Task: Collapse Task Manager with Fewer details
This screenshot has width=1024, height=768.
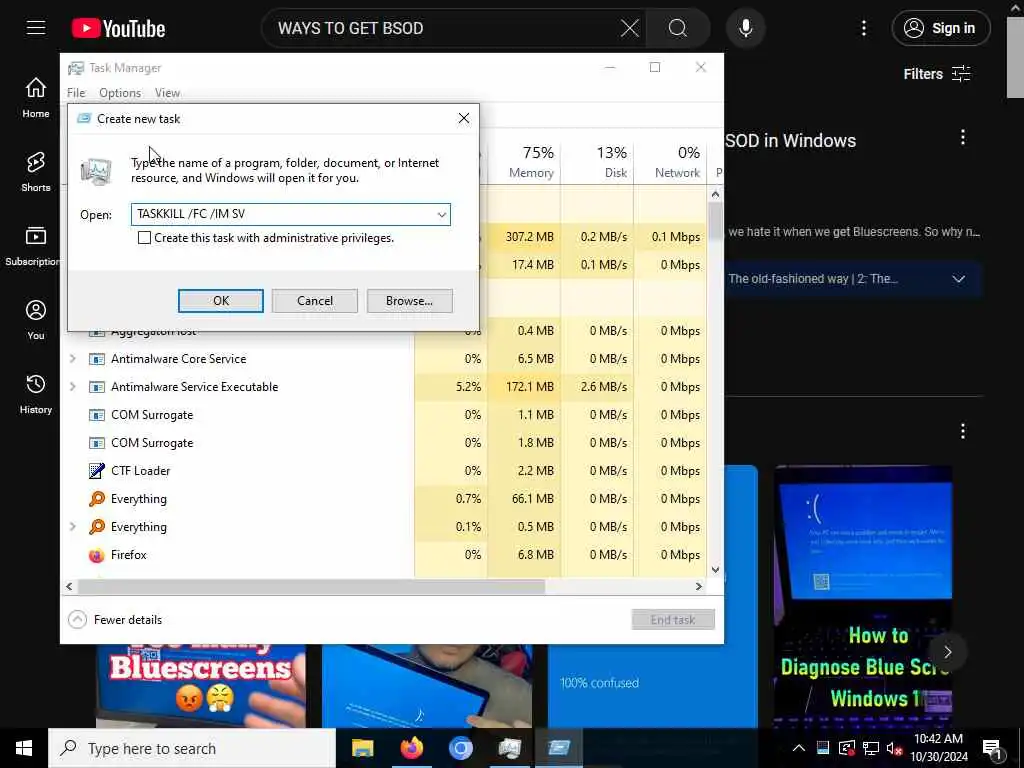Action: click(116, 619)
